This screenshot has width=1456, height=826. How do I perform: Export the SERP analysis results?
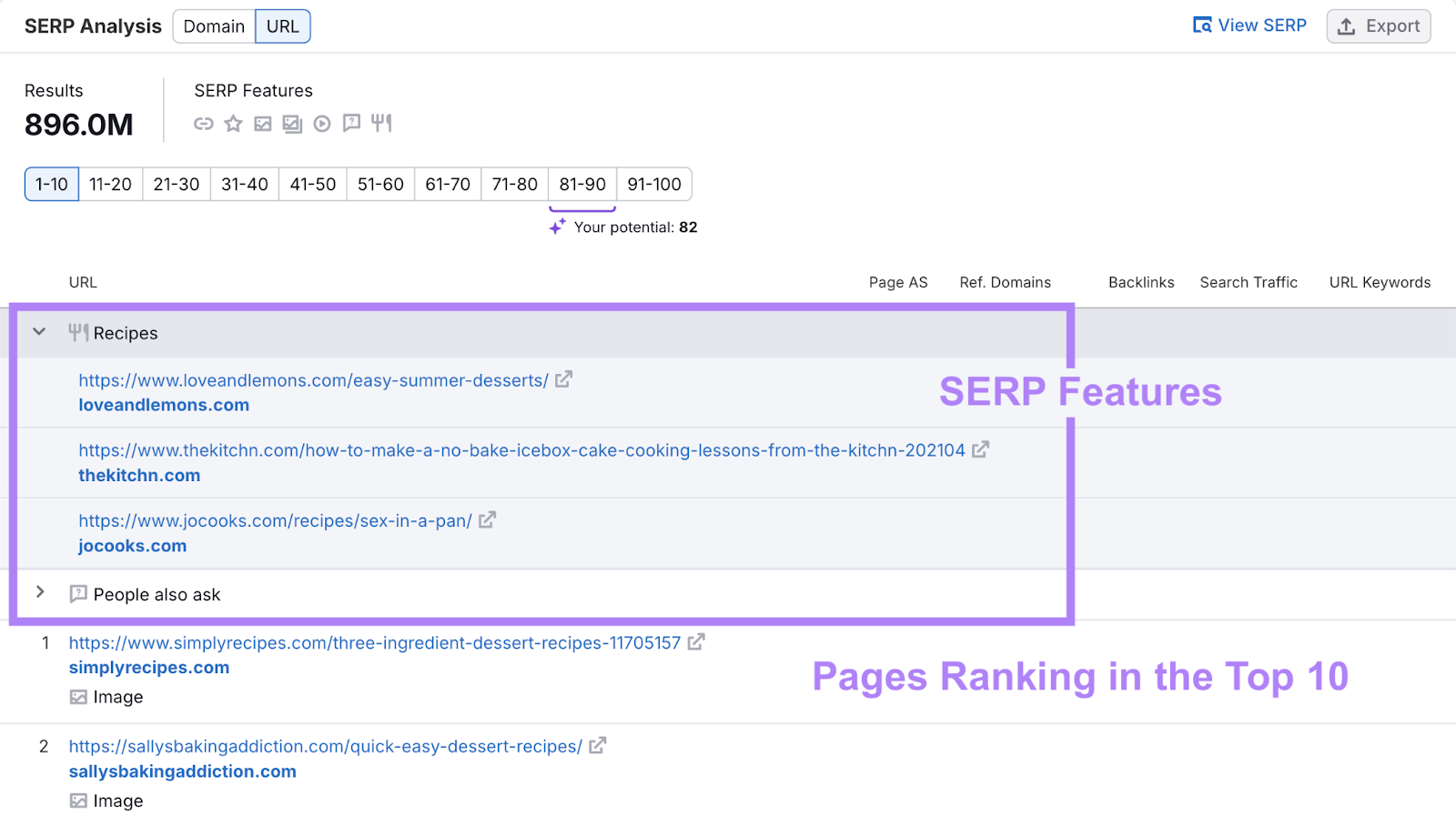pos(1378,25)
